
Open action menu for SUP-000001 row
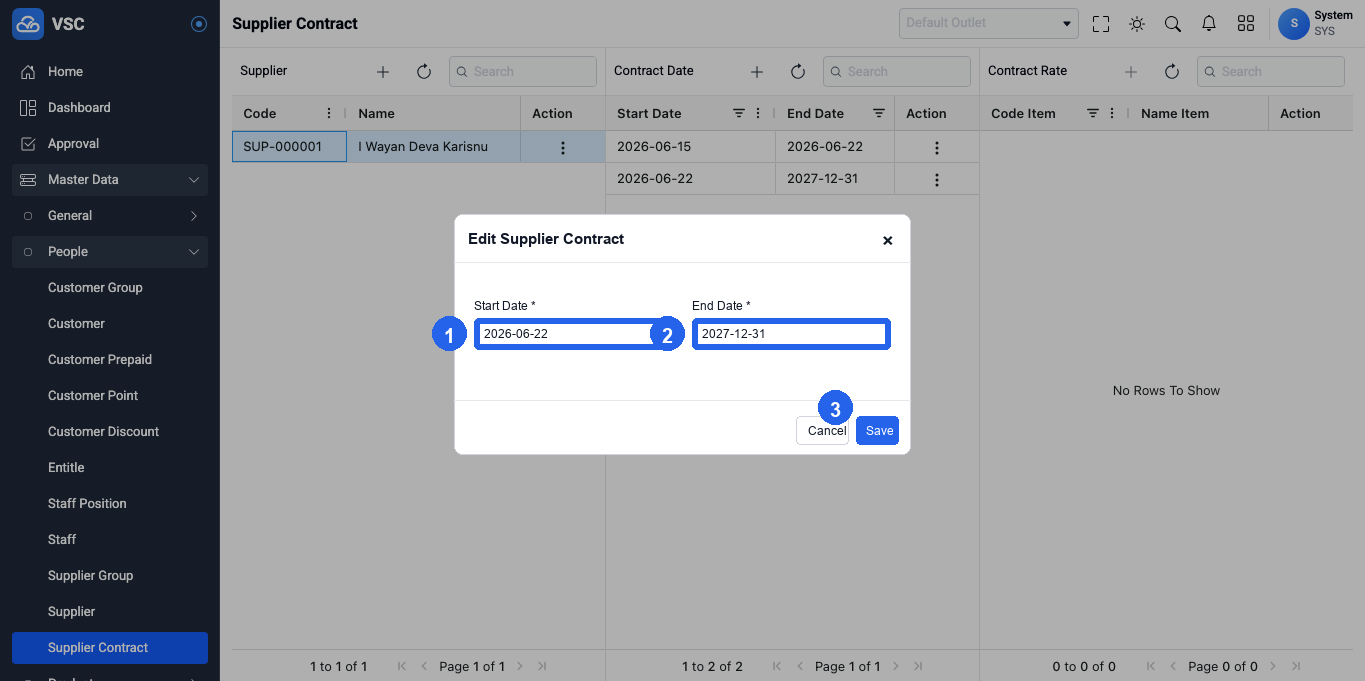point(563,148)
